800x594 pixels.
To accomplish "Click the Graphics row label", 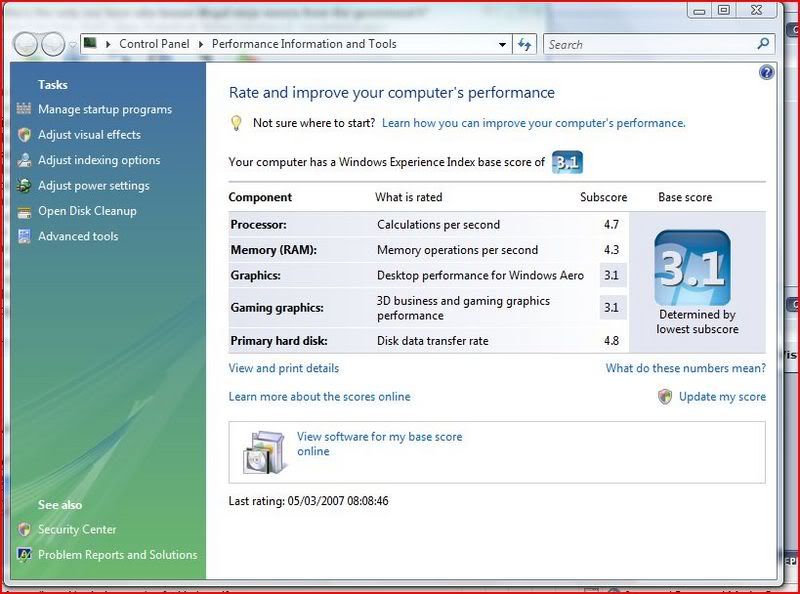I will tap(256, 276).
